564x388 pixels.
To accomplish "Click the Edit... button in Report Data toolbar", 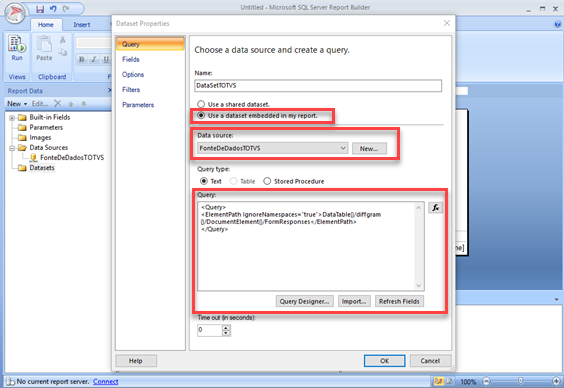I will point(40,104).
